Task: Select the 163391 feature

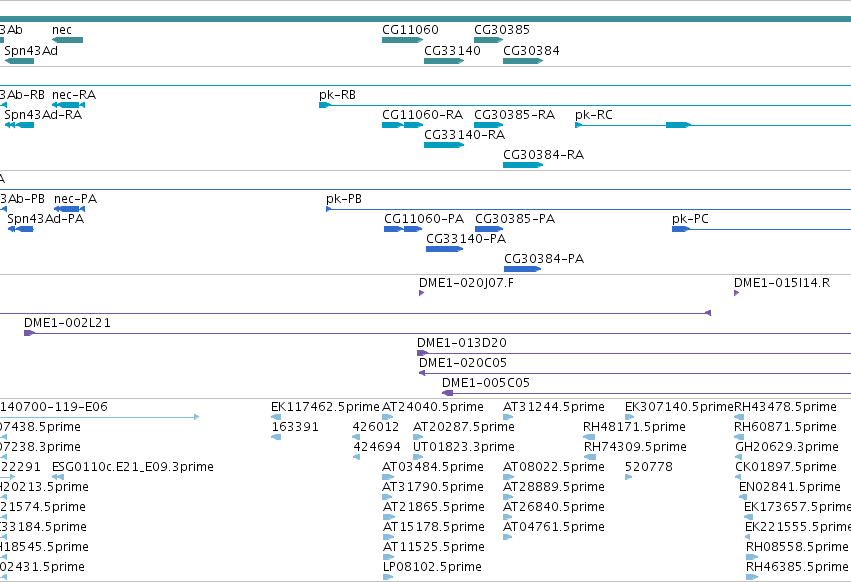Action: (x=276, y=437)
